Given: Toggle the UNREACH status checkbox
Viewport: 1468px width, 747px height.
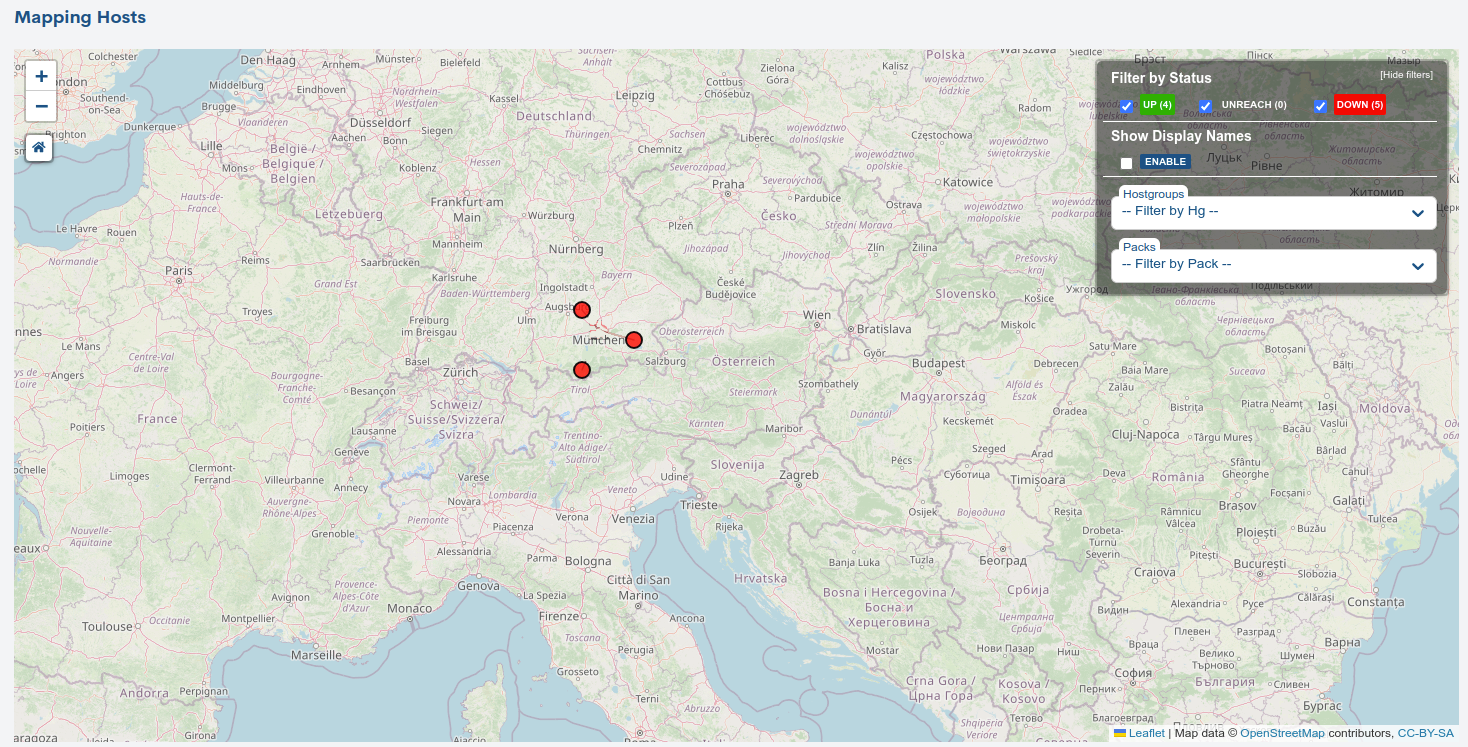Looking at the screenshot, I should 1206,106.
